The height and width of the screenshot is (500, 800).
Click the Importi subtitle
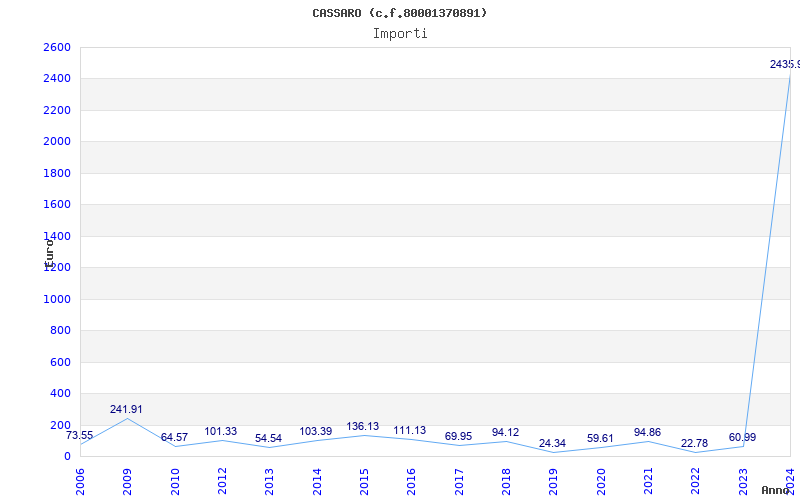click(x=400, y=33)
